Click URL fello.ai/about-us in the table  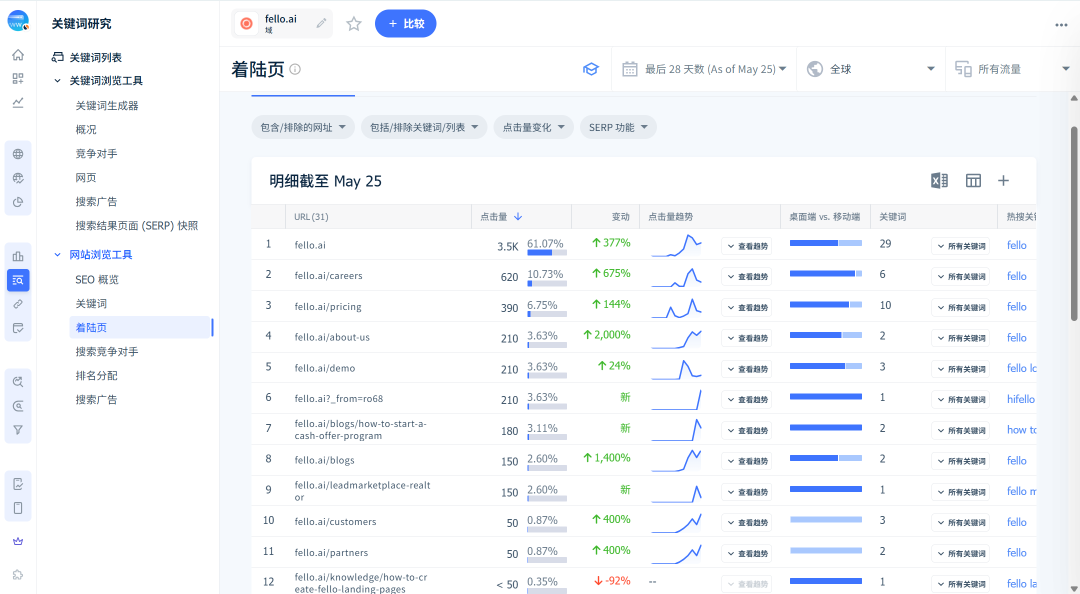point(332,338)
